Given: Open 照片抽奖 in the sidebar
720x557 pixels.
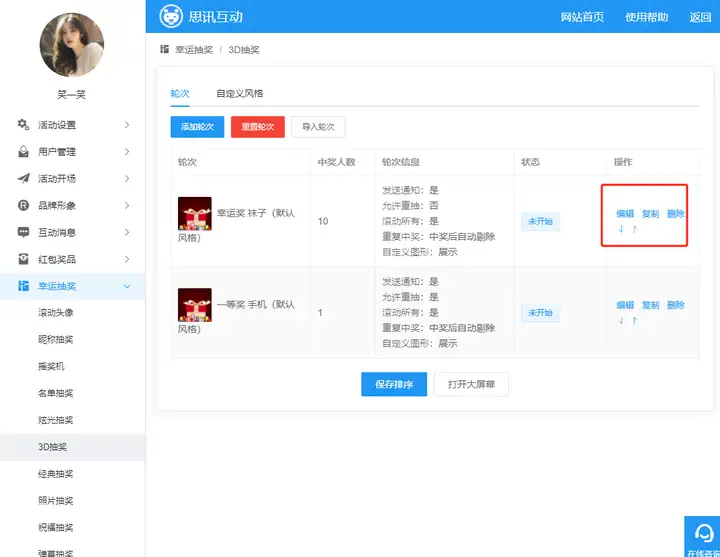Looking at the screenshot, I should click(56, 501).
